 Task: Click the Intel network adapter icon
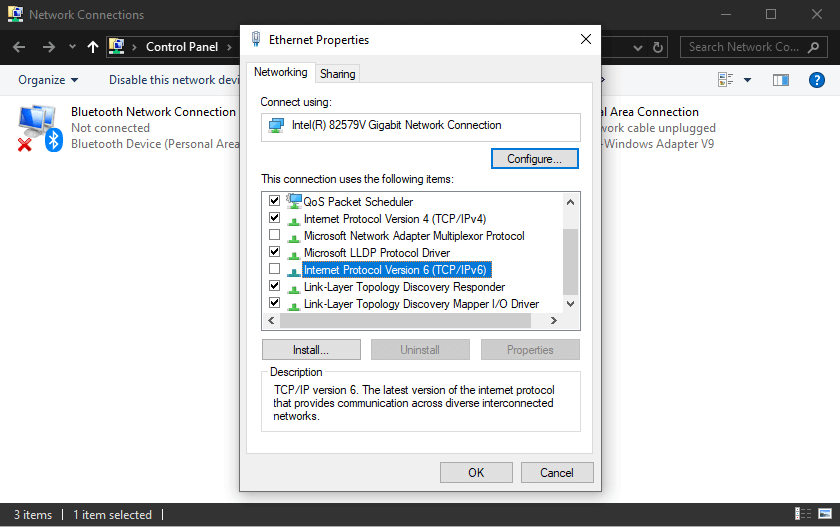pos(276,126)
